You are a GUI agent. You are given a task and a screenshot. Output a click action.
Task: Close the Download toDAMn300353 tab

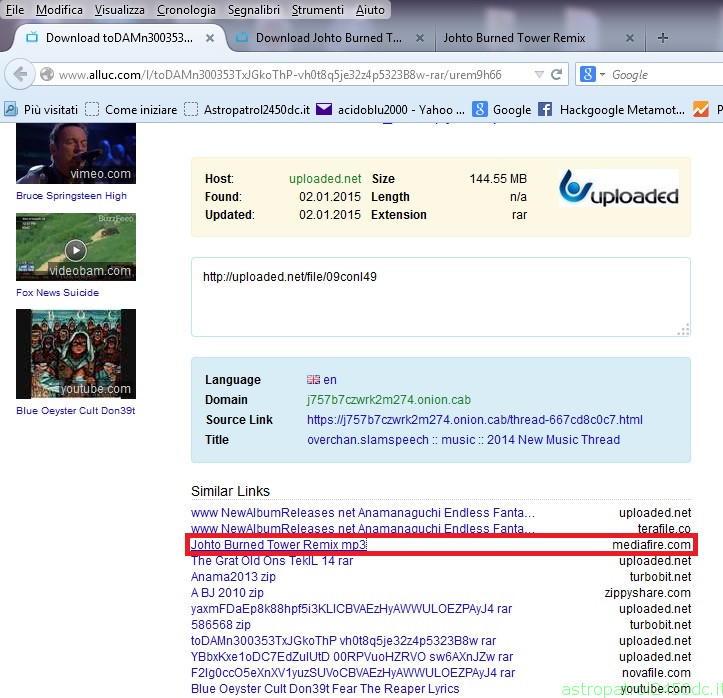[210, 38]
